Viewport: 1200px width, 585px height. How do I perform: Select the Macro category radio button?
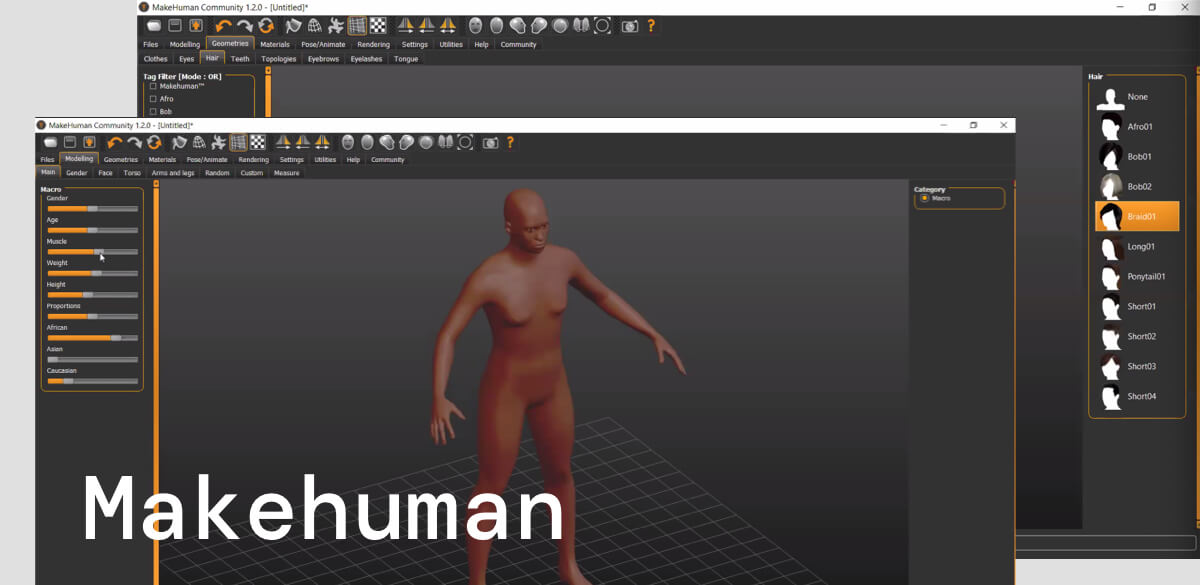[924, 198]
